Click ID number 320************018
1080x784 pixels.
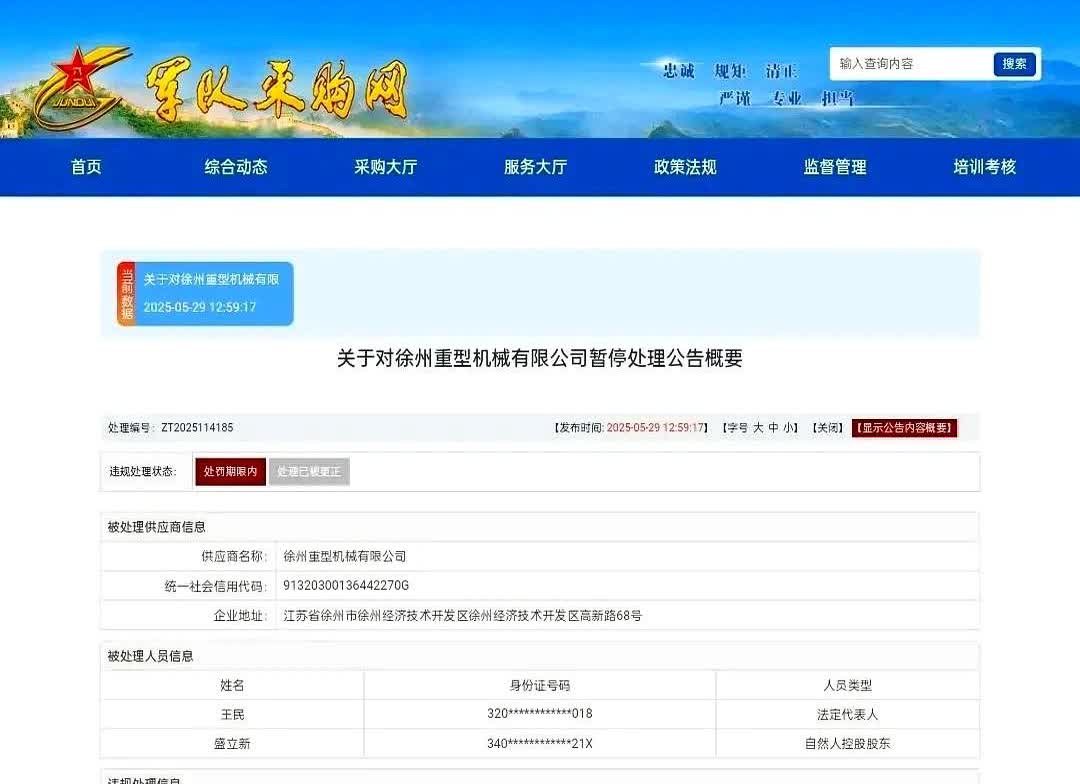point(539,714)
